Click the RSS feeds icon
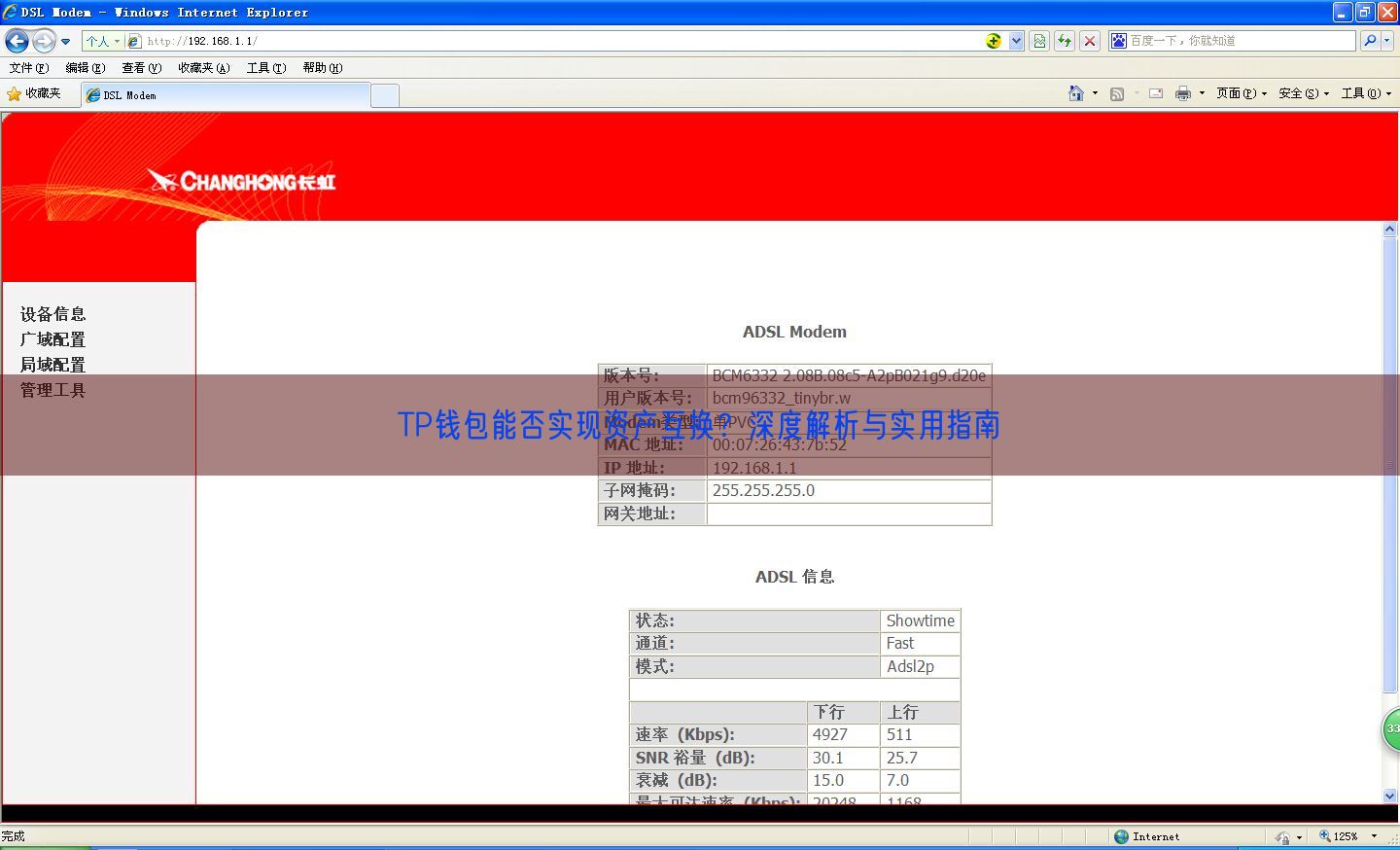 (x=1117, y=93)
